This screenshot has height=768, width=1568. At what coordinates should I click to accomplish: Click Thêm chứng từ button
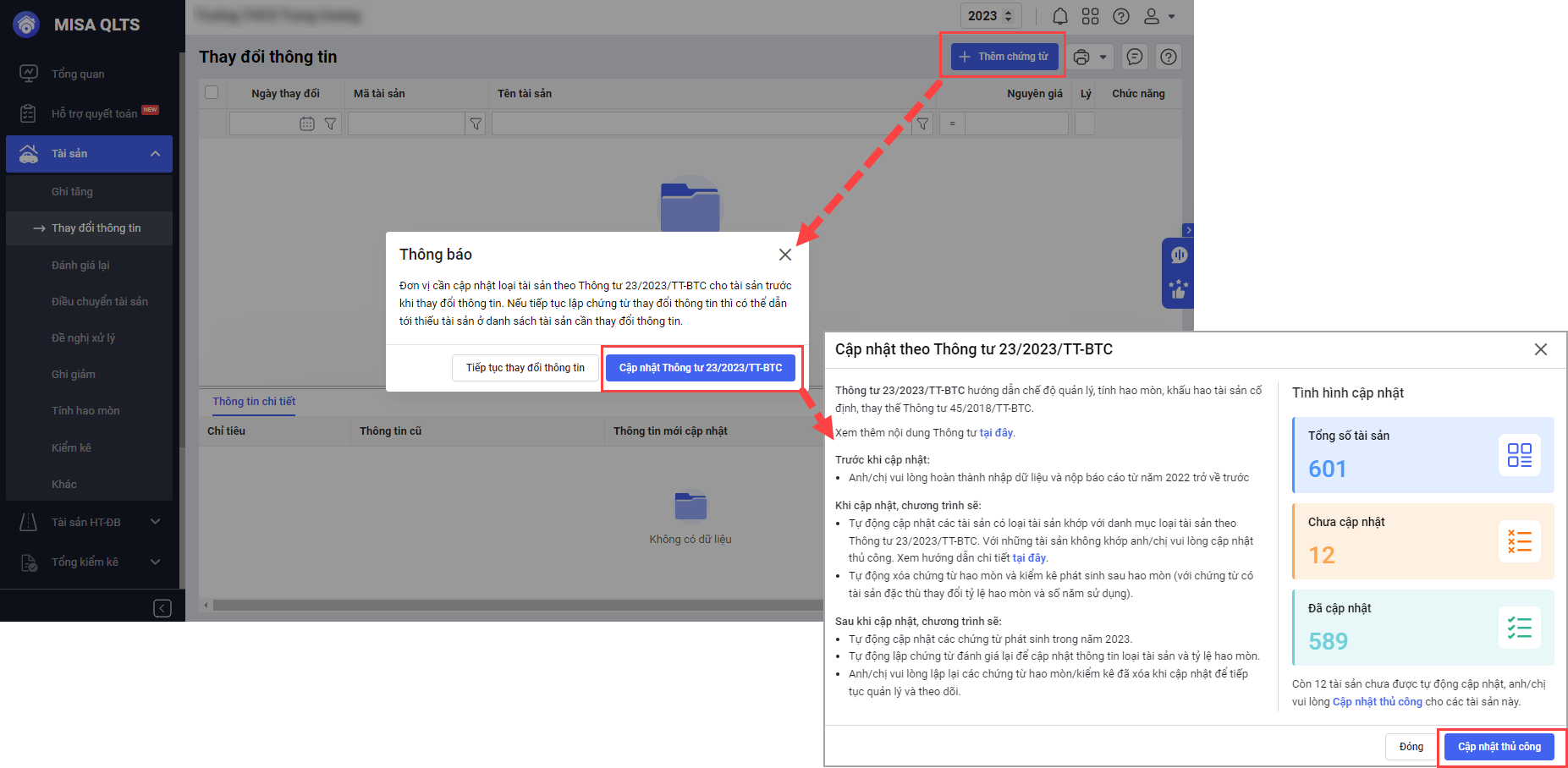tap(1004, 57)
